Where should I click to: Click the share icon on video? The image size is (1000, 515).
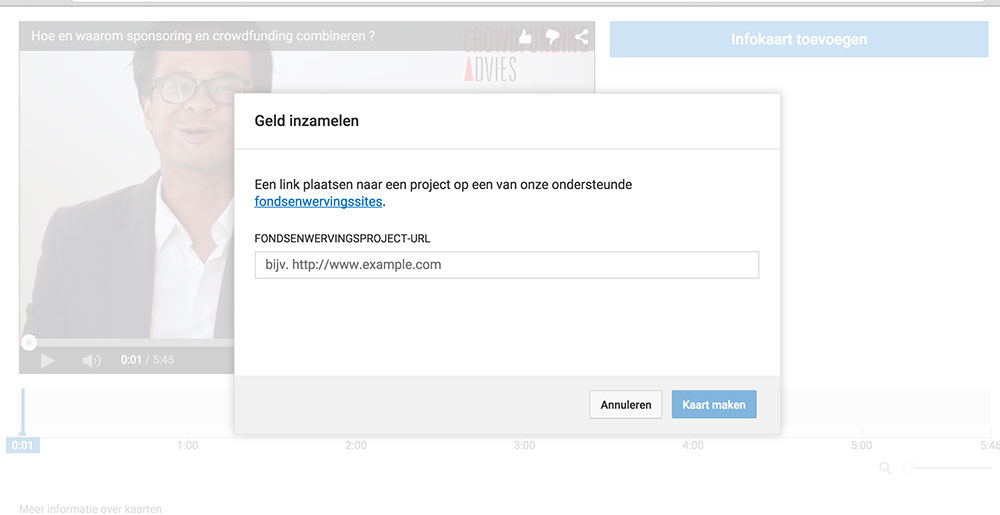tap(581, 37)
